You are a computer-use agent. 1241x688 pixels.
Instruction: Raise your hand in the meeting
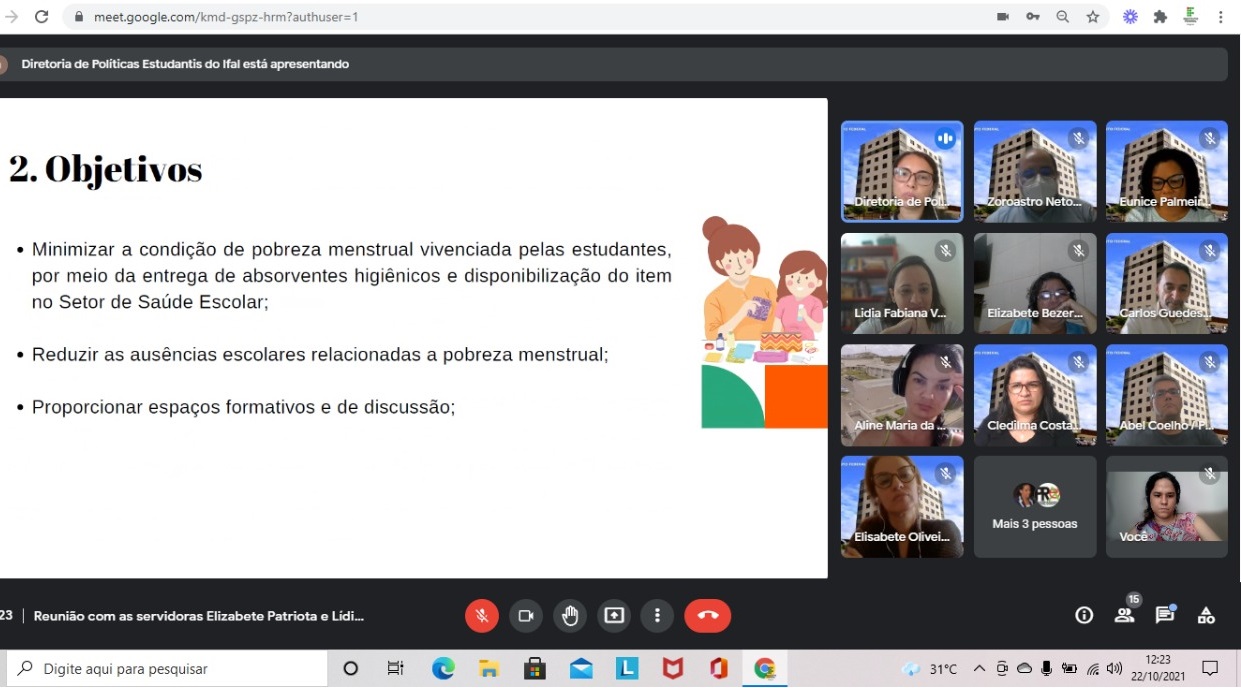[570, 616]
